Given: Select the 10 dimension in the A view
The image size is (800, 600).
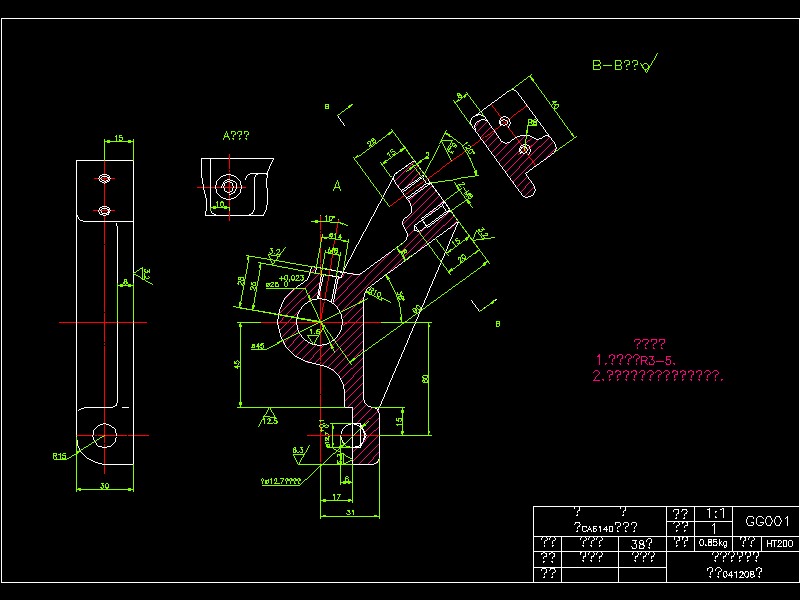Looking at the screenshot, I should (x=220, y=204).
